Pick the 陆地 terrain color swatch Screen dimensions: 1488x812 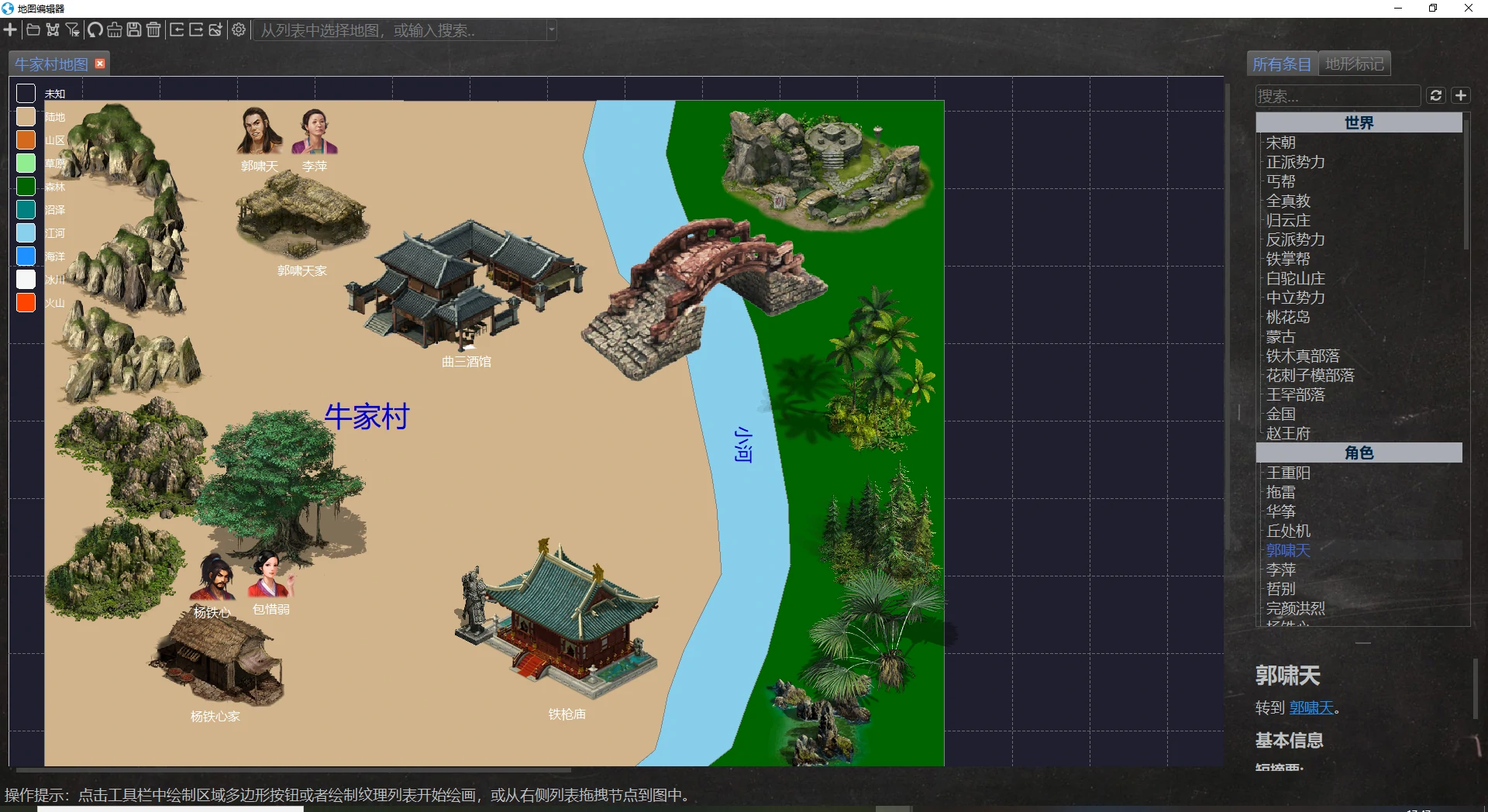pyautogui.click(x=26, y=117)
